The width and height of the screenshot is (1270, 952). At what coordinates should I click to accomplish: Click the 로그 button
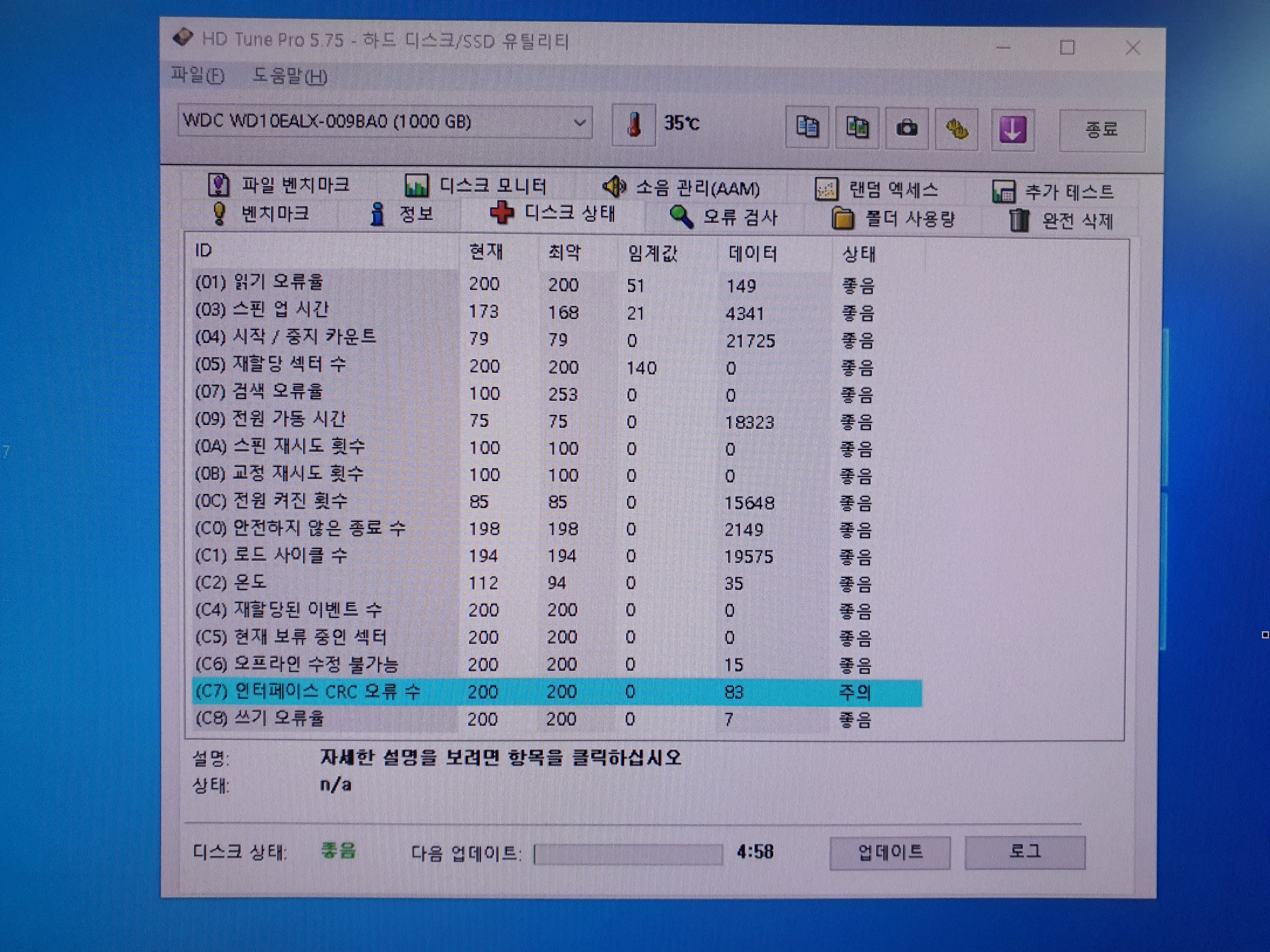pos(1025,853)
